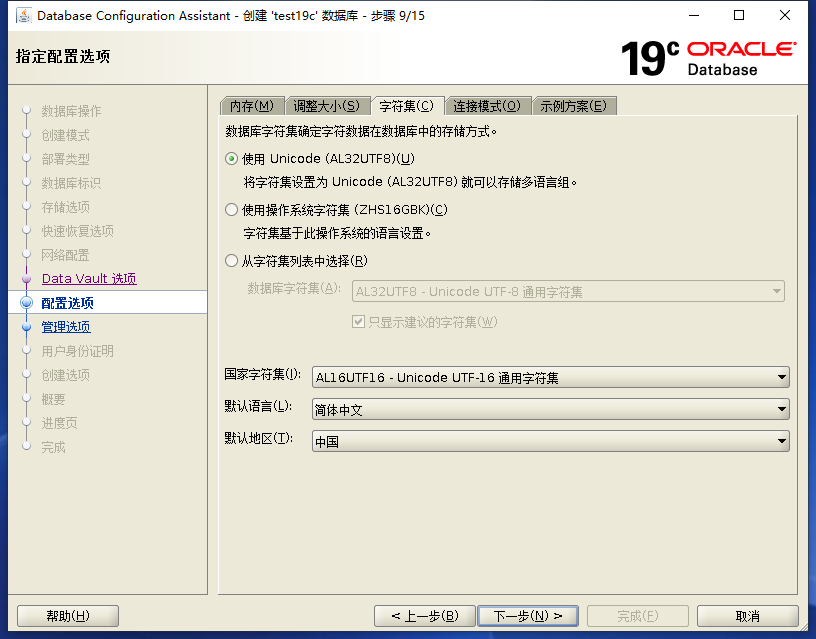816x639 pixels.
Task: Switch to 示例方案(E) tab
Action: pyautogui.click(x=573, y=106)
